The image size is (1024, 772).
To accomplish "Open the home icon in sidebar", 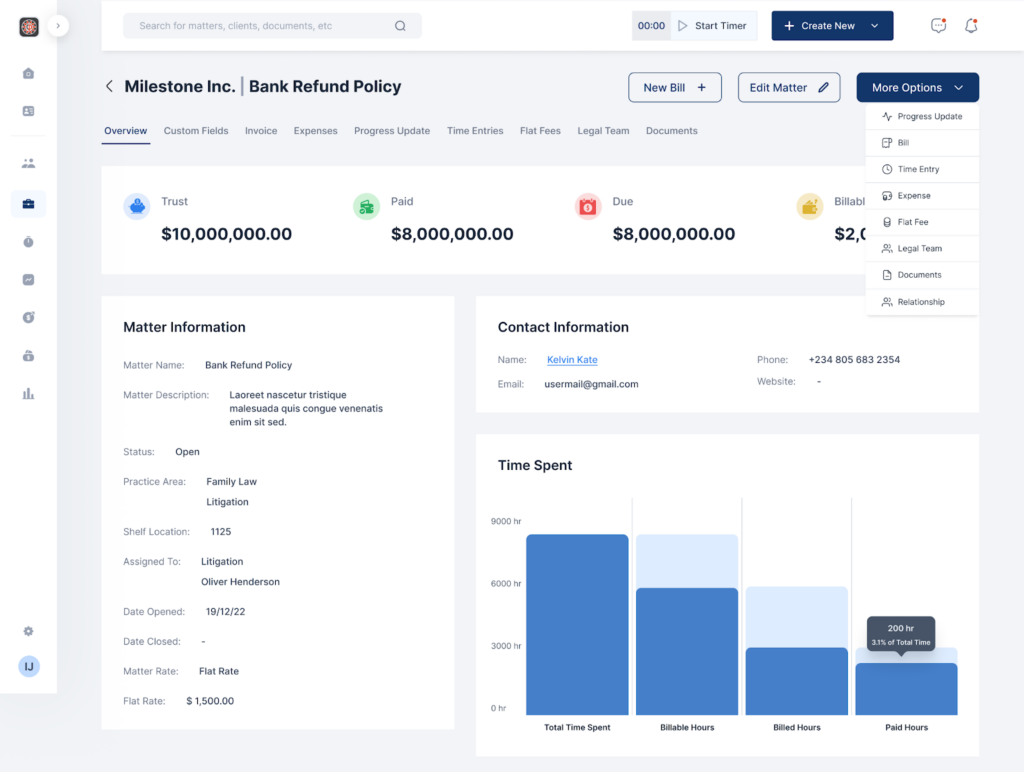I will (28, 73).
